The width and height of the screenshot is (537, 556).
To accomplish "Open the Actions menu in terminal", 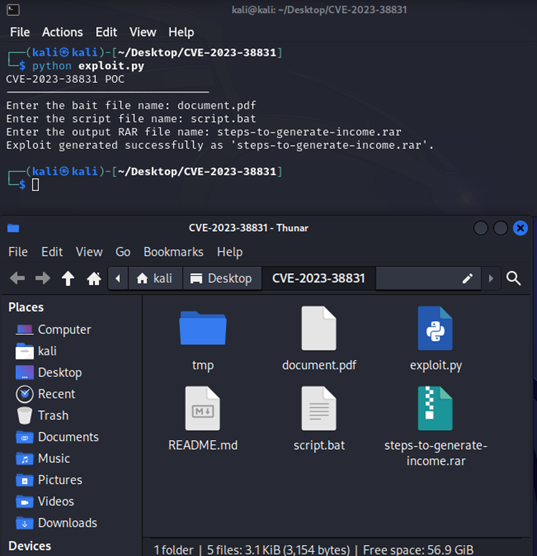I will coord(62,32).
